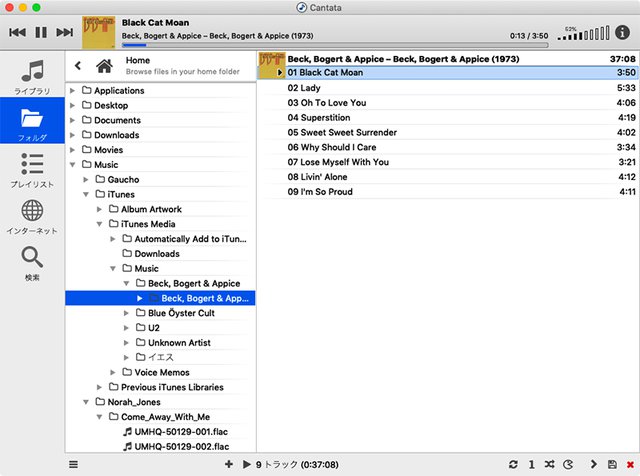Open the hamburger main menu icon
The width and height of the screenshot is (640, 476).
pyautogui.click(x=73, y=464)
